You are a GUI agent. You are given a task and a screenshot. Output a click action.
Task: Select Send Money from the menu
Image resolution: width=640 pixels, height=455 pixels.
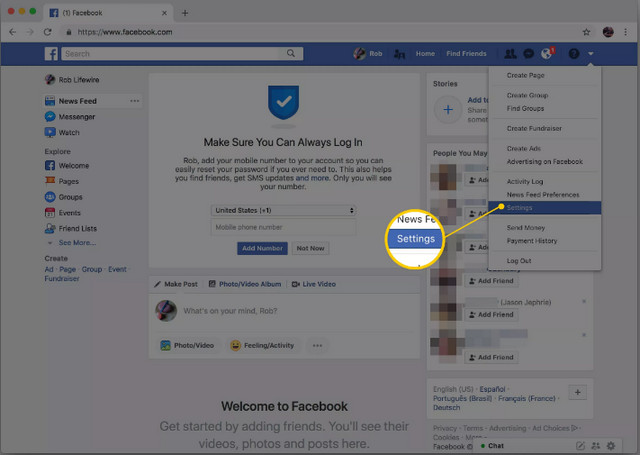[526, 228]
